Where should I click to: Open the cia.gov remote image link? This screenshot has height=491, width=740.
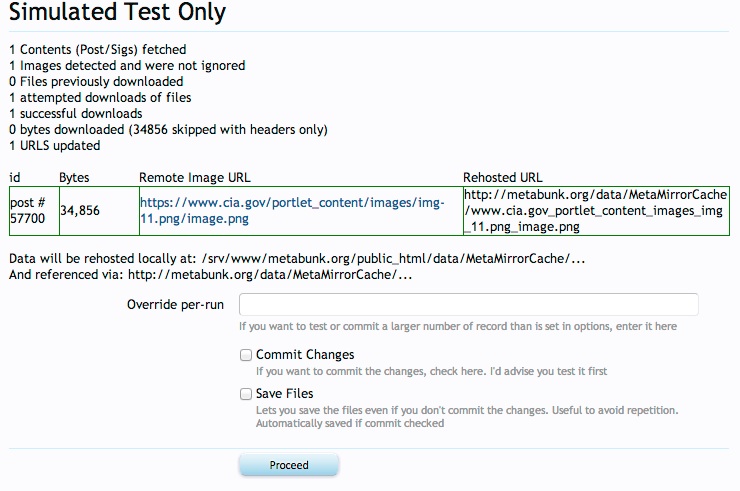pos(291,210)
